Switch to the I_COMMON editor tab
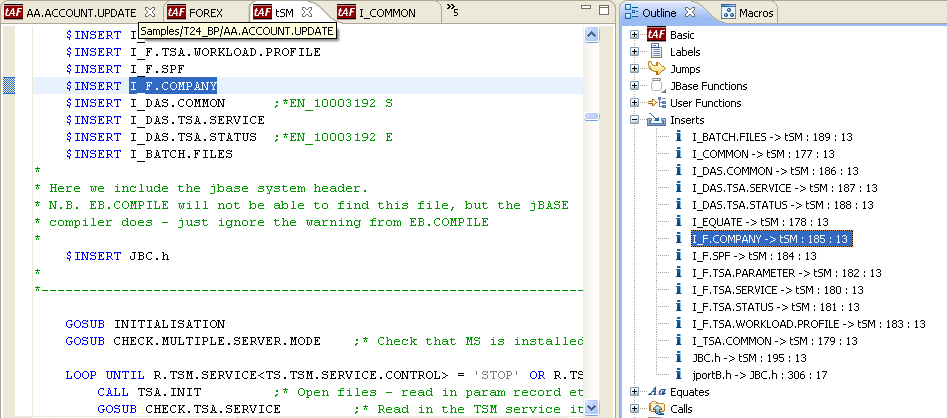 click(379, 12)
